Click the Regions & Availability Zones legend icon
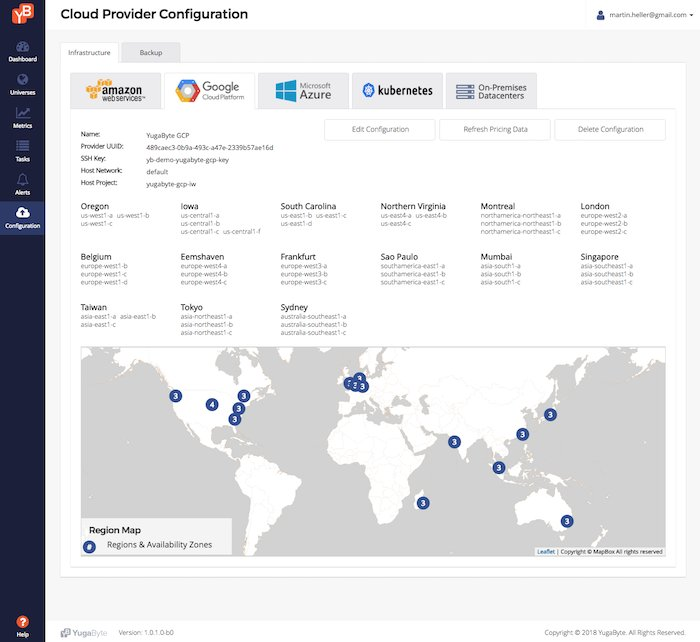Image resolution: width=700 pixels, height=642 pixels. (x=89, y=546)
